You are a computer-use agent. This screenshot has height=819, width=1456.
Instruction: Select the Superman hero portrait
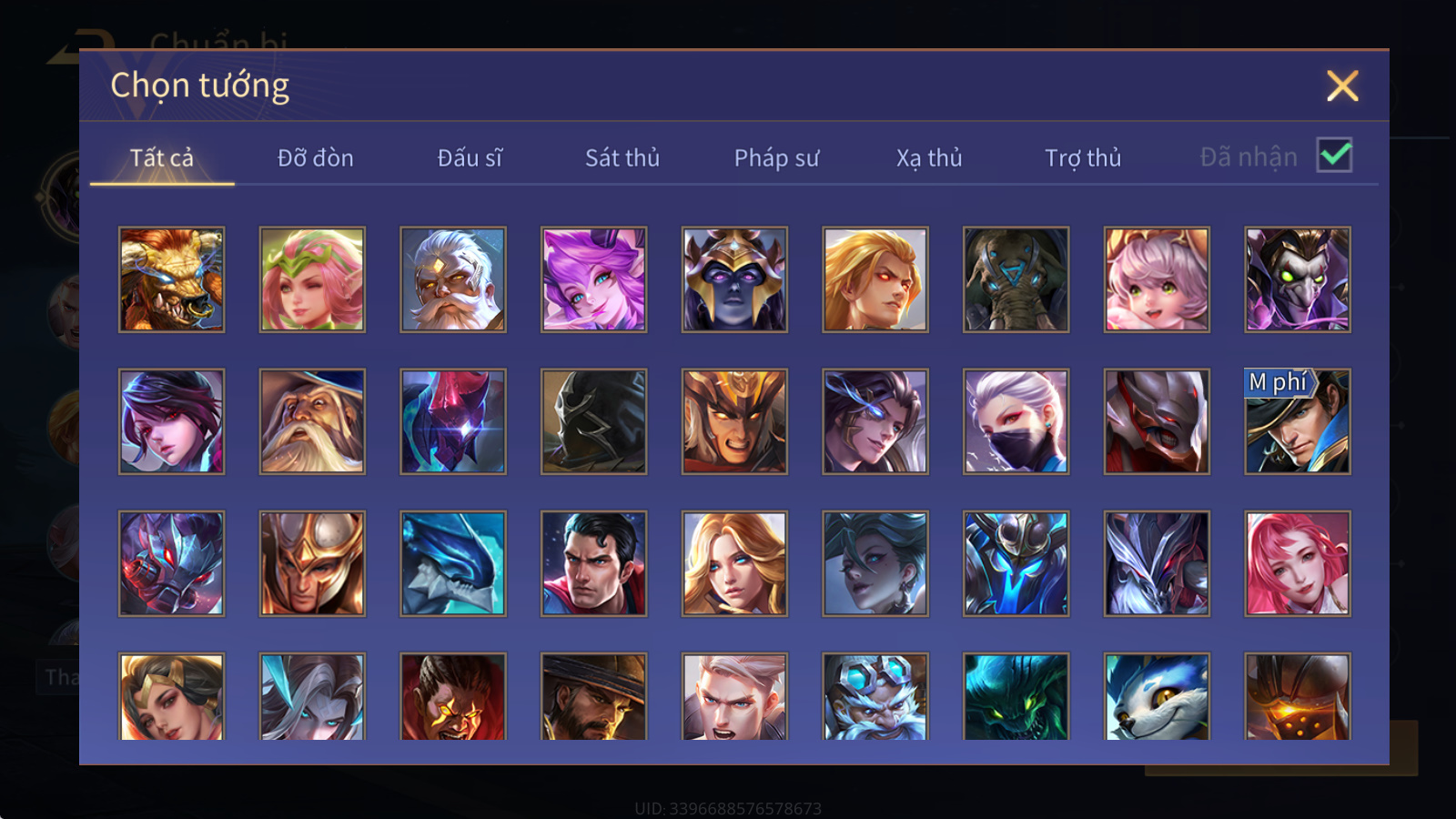[593, 563]
